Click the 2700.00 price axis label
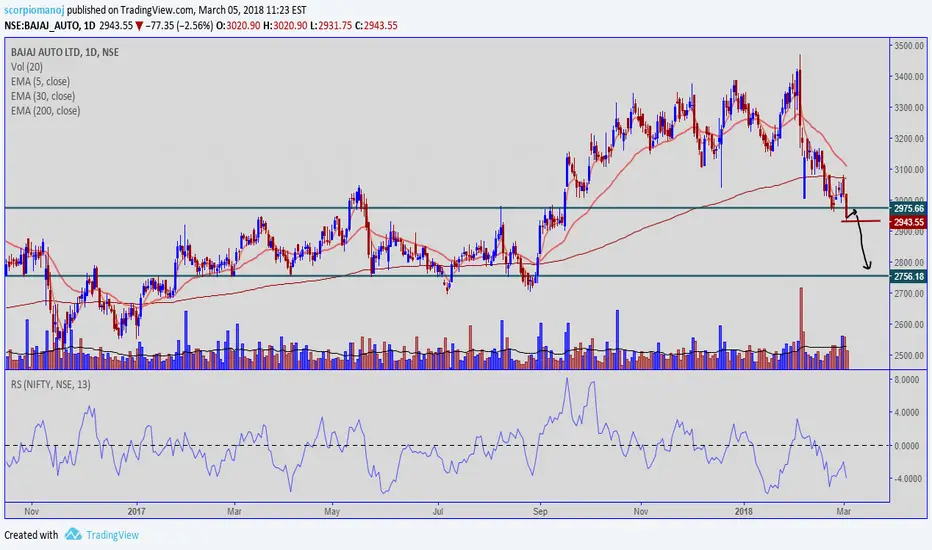Viewport: 932px width, 550px height. pos(909,294)
